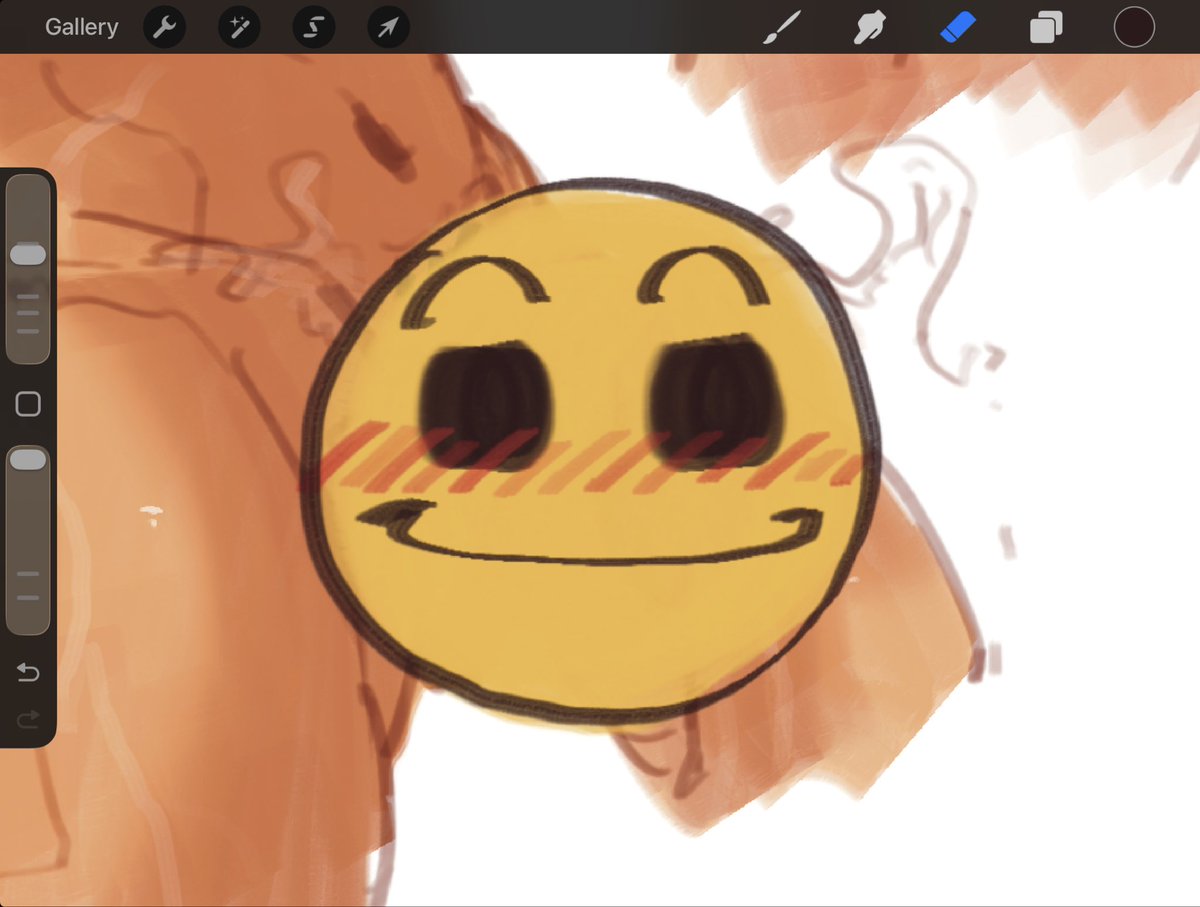Click the brush opacity slider handle
The height and width of the screenshot is (907, 1200).
click(x=28, y=459)
